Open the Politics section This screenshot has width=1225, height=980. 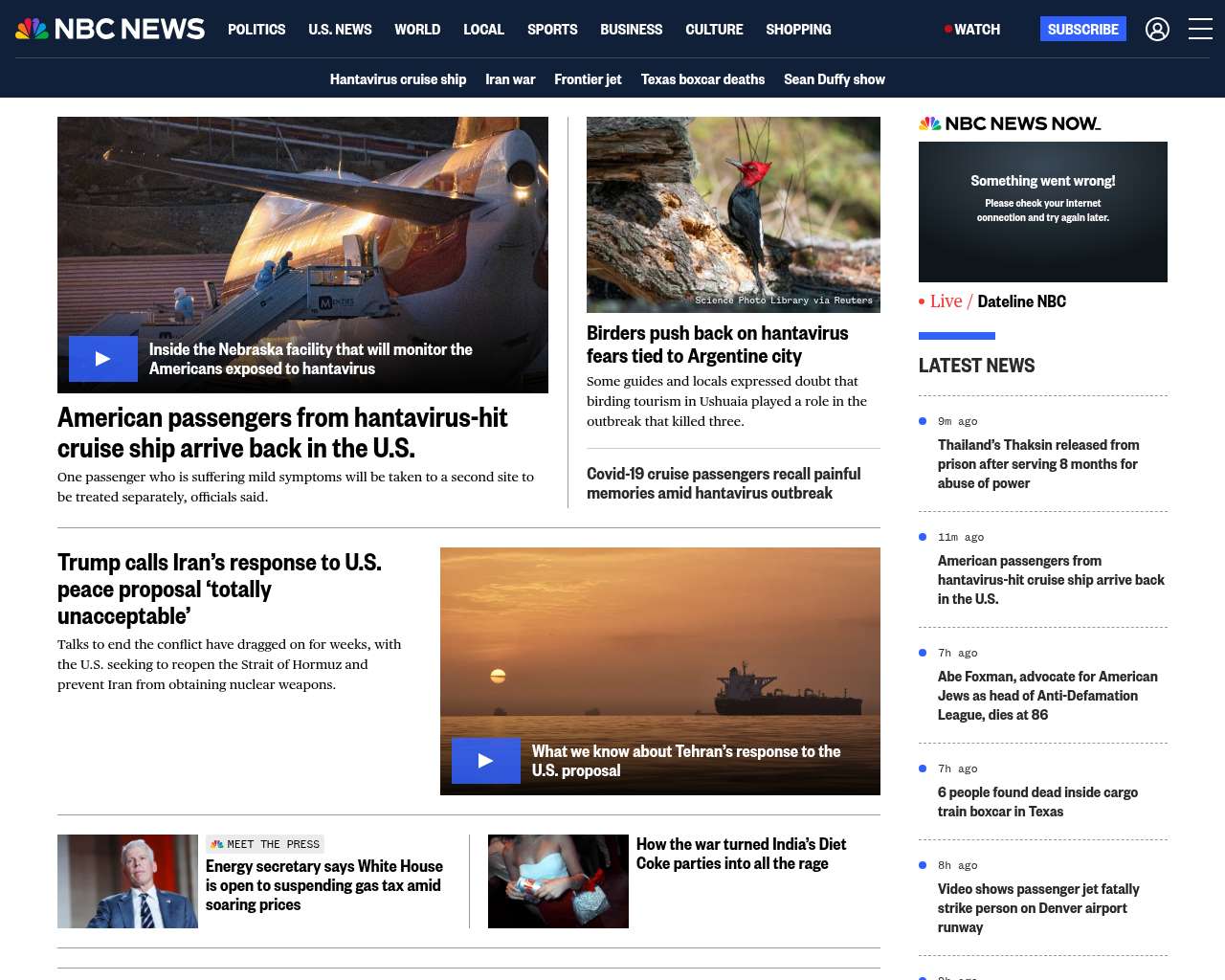[x=256, y=30]
